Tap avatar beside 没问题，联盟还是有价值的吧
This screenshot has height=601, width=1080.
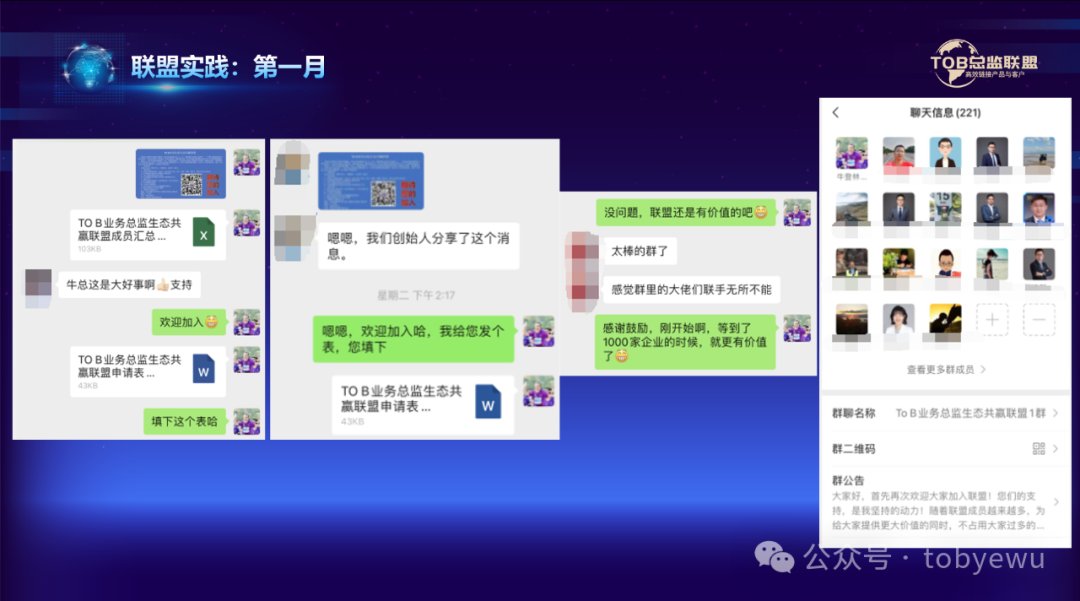[797, 213]
